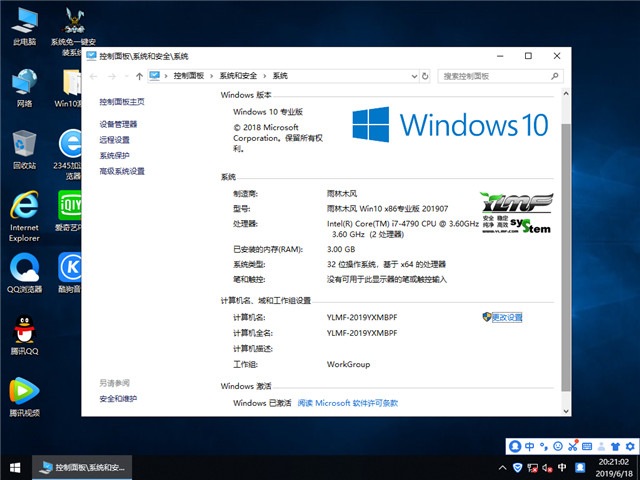This screenshot has height=480, width=640.
Task: Click the IME toolbar avatar logo icon
Action: (515, 446)
